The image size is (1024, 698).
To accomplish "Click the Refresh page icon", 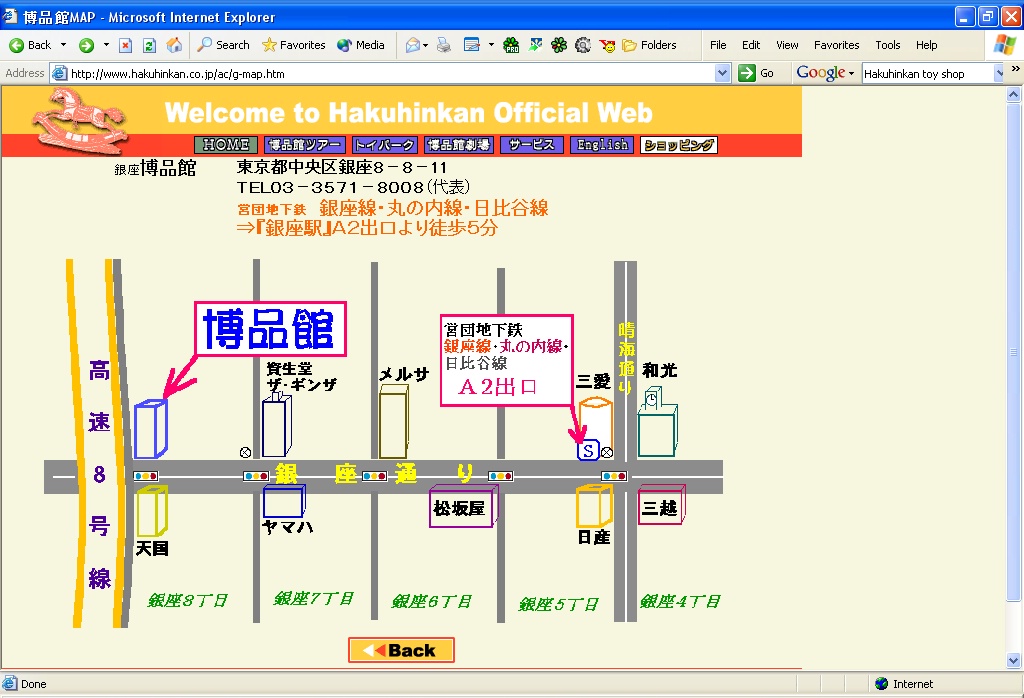I will [150, 45].
